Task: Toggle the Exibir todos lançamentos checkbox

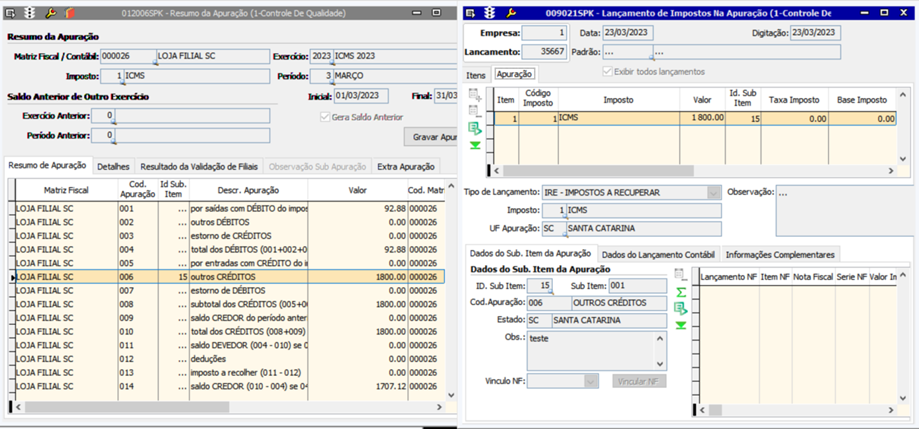Action: click(607, 71)
